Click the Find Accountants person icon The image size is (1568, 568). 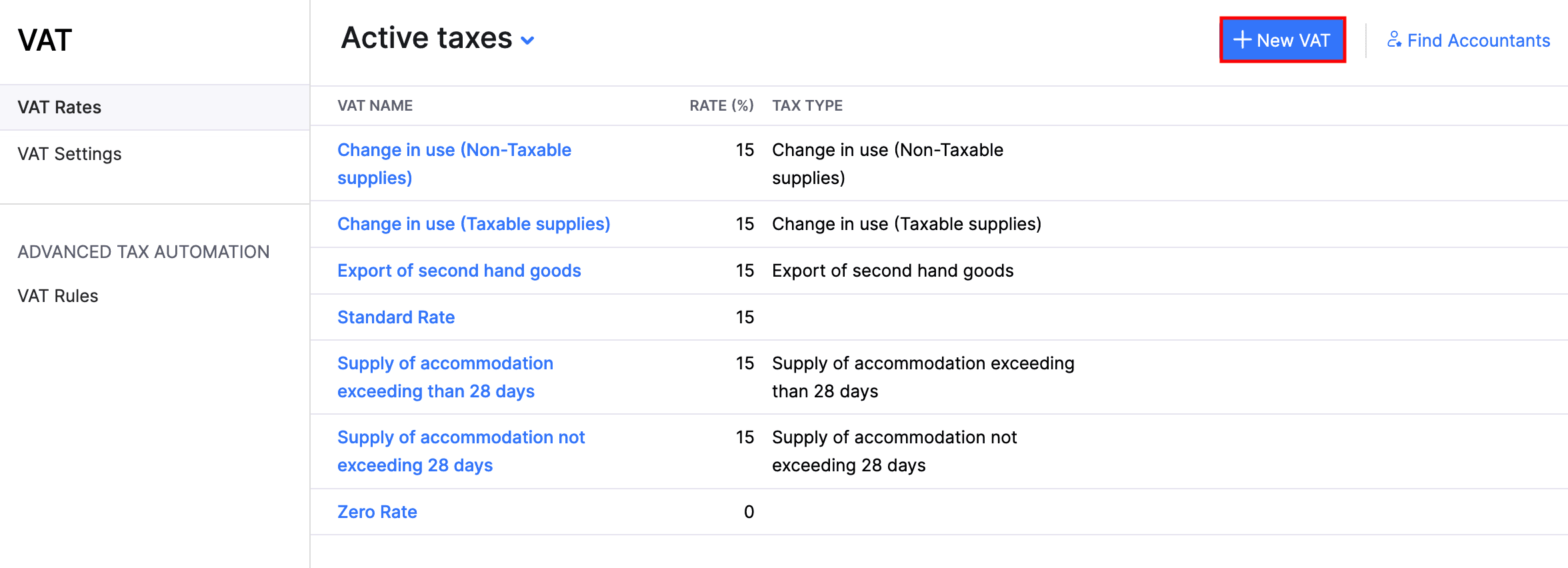coord(1394,40)
